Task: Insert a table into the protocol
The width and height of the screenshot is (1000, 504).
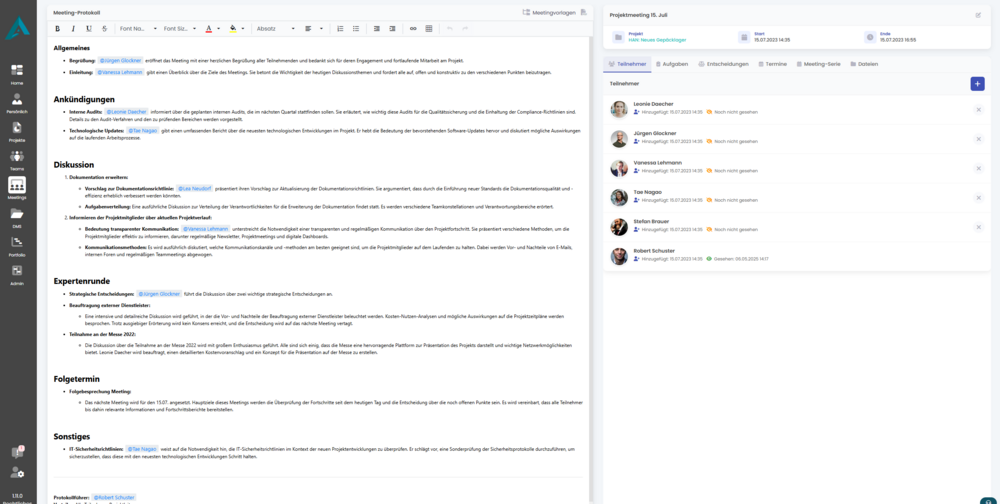Action: (x=429, y=29)
